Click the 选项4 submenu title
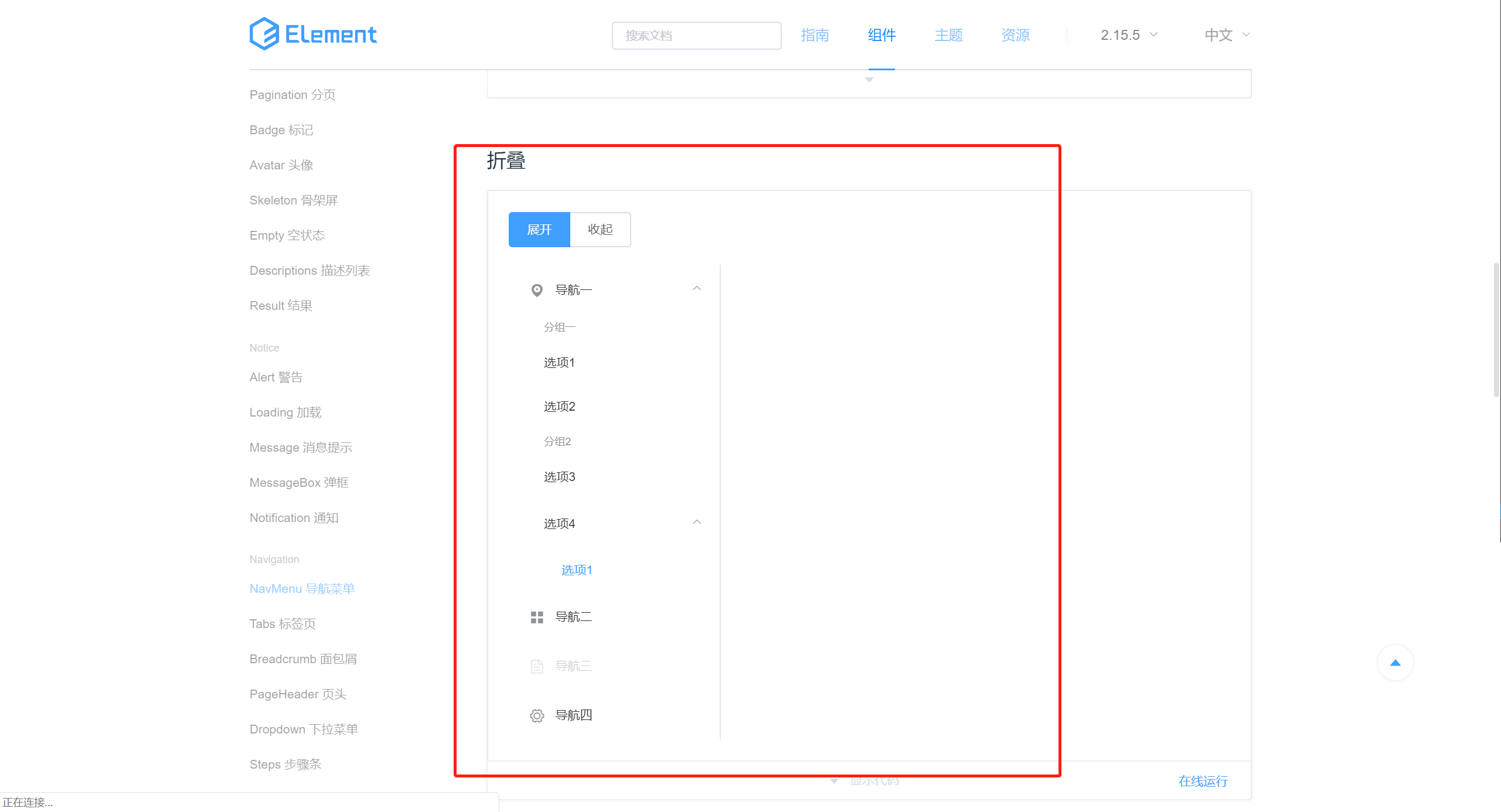1501x812 pixels. 614,523
